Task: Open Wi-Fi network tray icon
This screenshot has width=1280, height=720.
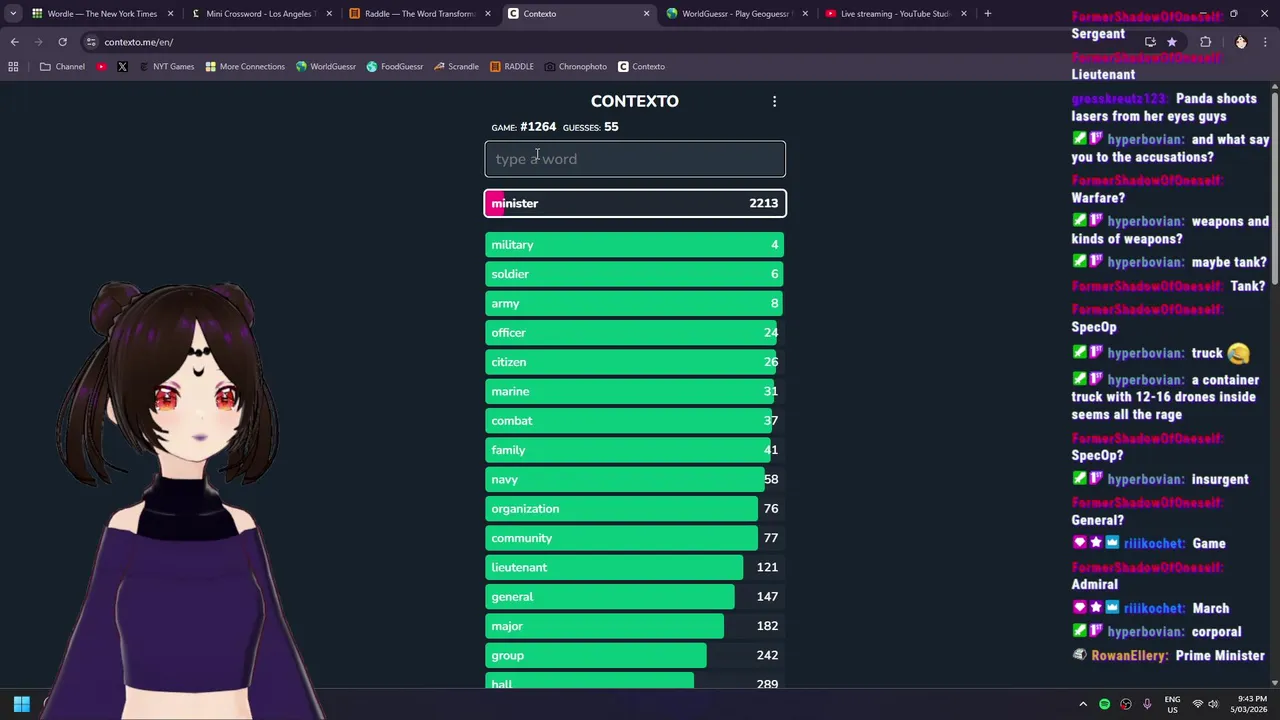Action: 1198,704
